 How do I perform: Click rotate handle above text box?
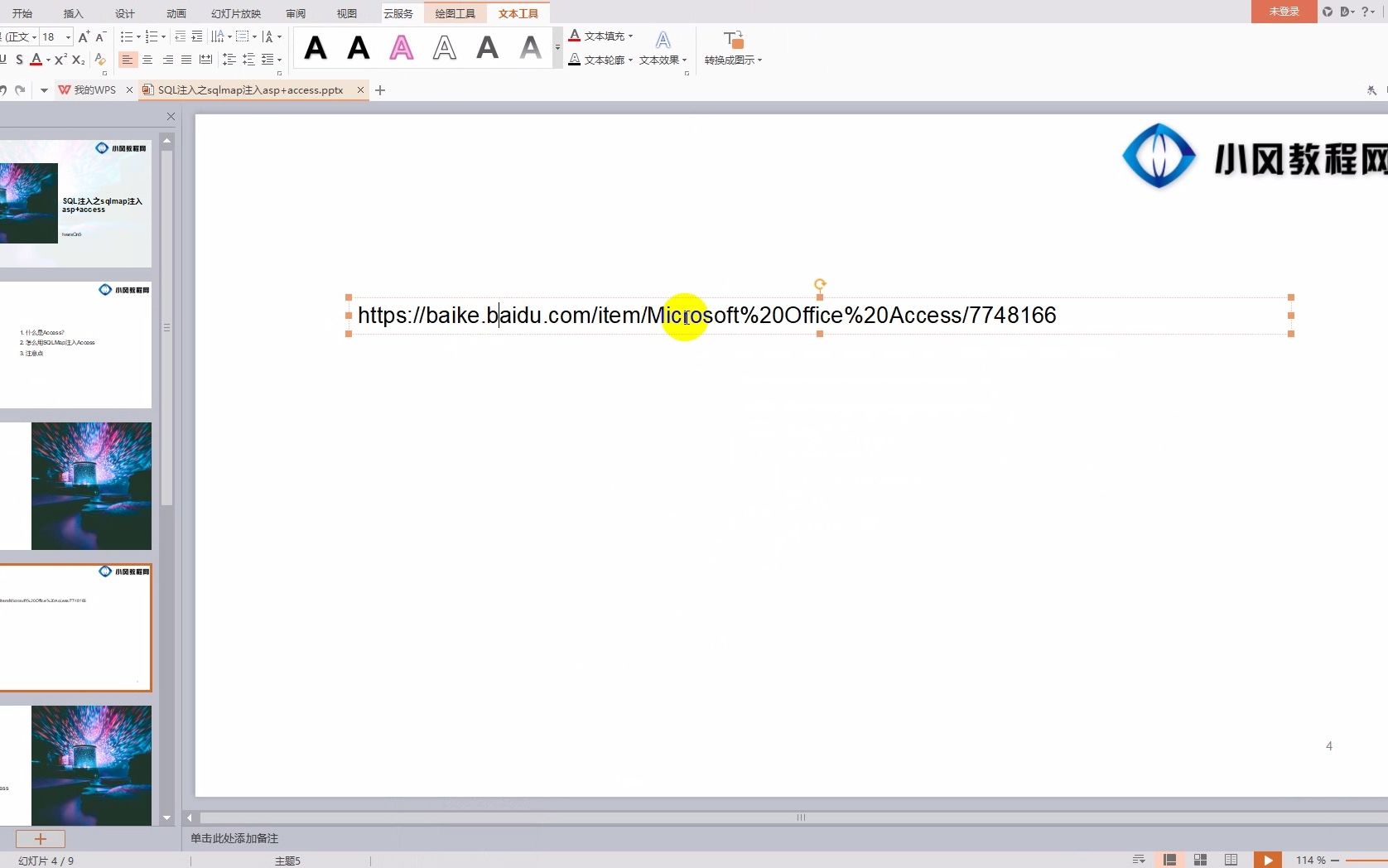820,284
